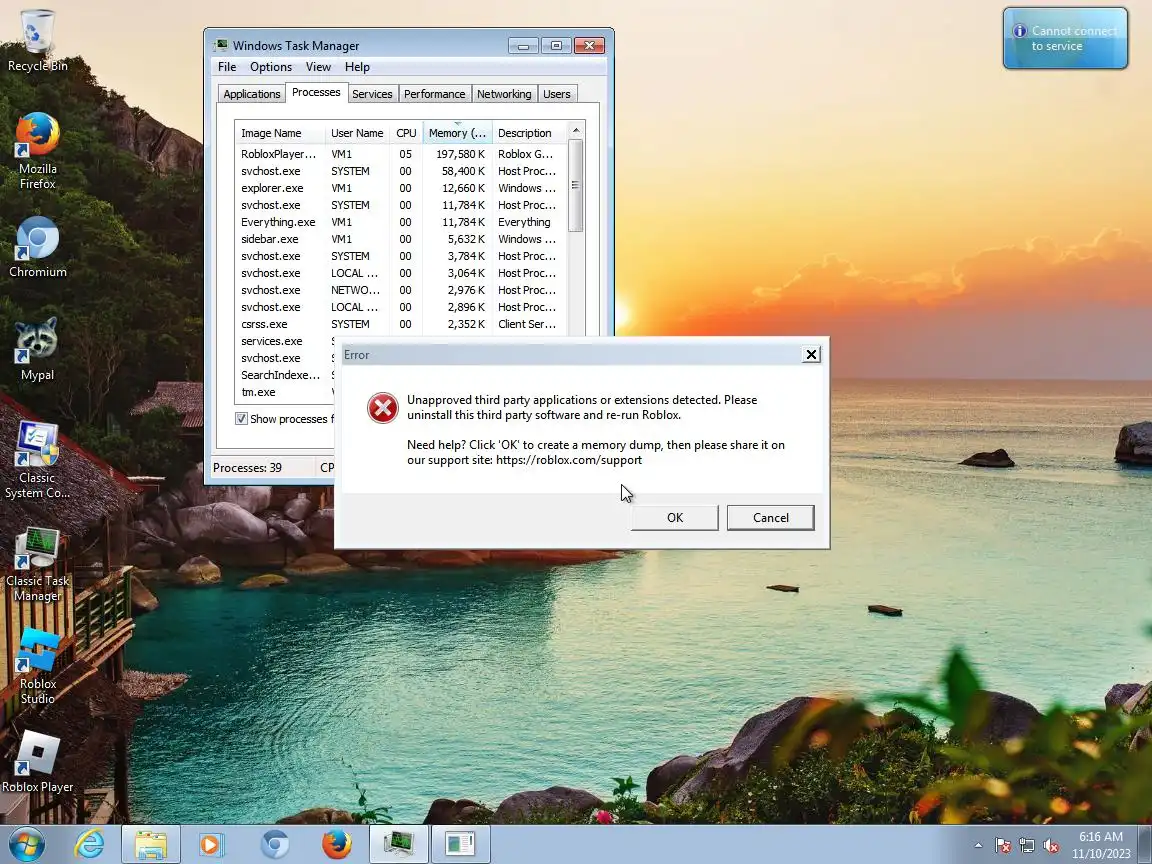Open the Windows Start menu orb
The height and width of the screenshot is (864, 1152).
click(26, 844)
